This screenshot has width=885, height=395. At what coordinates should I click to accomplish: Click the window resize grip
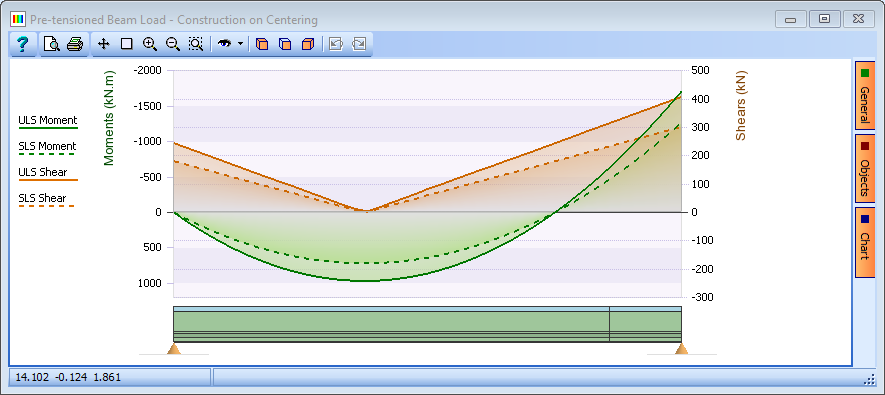click(869, 379)
